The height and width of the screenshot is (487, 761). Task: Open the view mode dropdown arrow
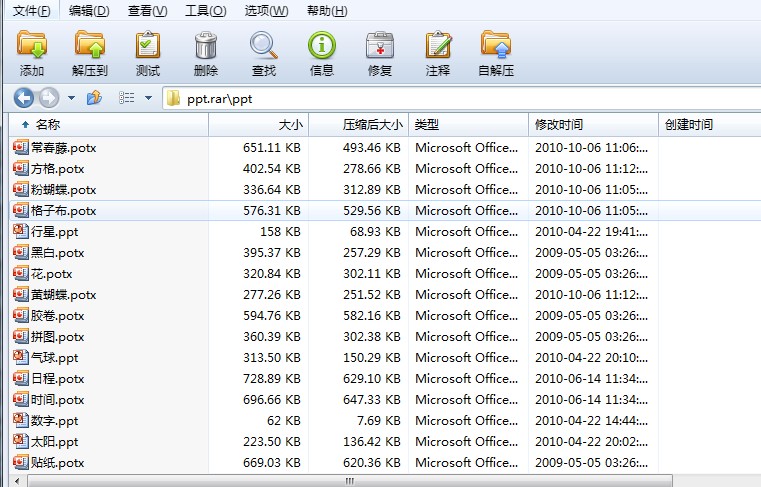pyautogui.click(x=149, y=98)
